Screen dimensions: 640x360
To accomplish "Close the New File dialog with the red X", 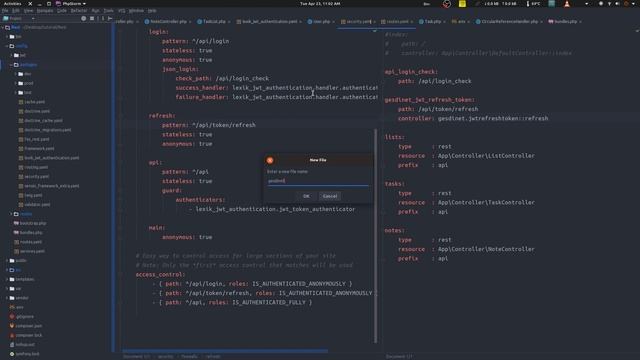I will 270,160.
